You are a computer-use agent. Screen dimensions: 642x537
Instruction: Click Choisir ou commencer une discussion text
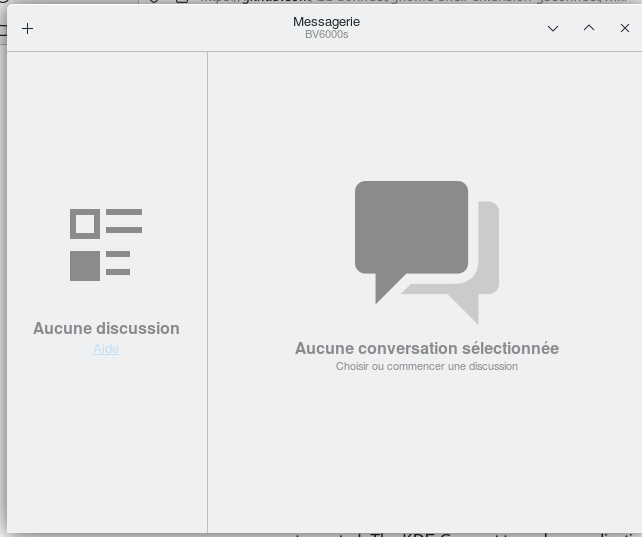click(427, 366)
